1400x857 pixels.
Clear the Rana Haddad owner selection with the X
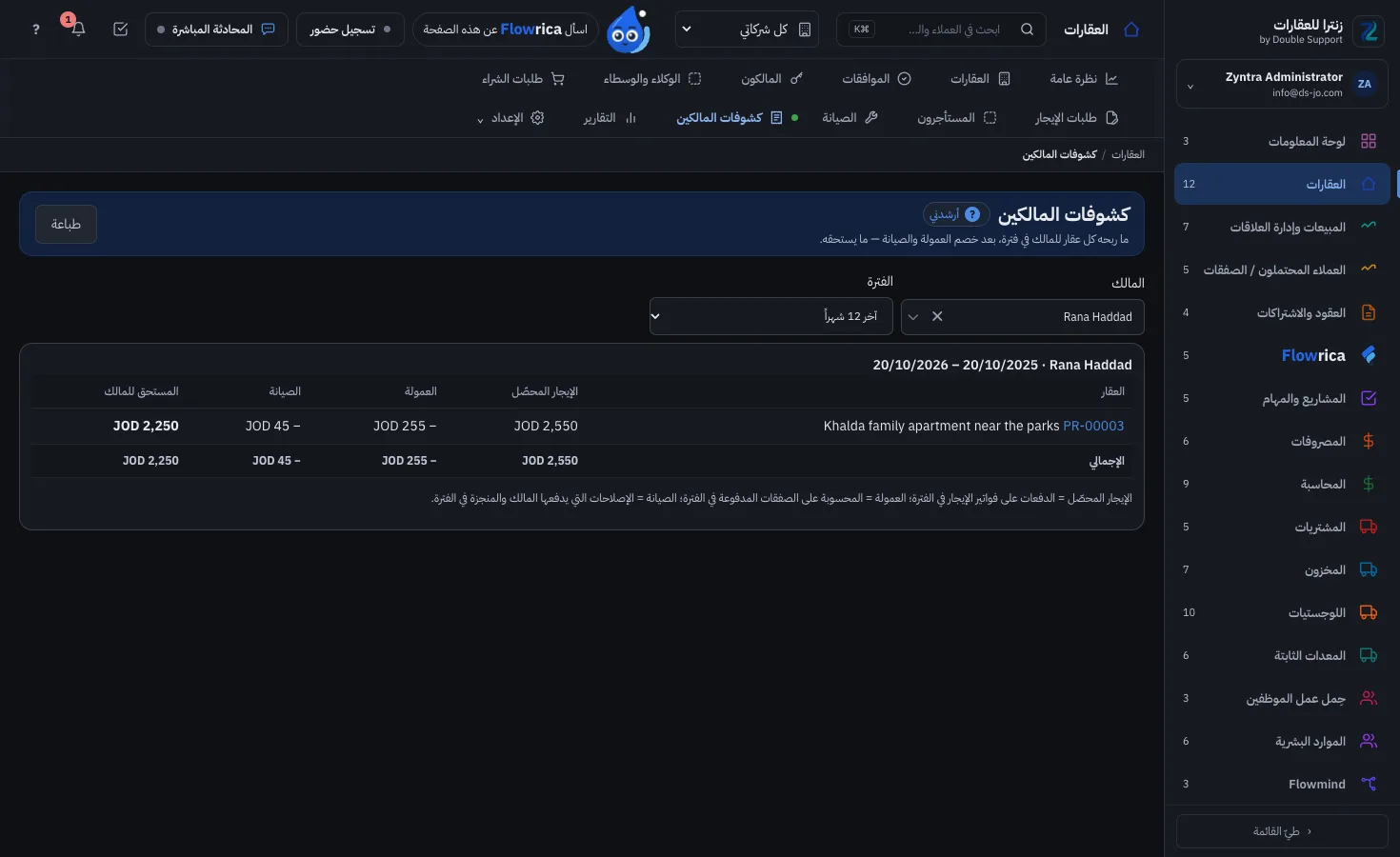[937, 316]
